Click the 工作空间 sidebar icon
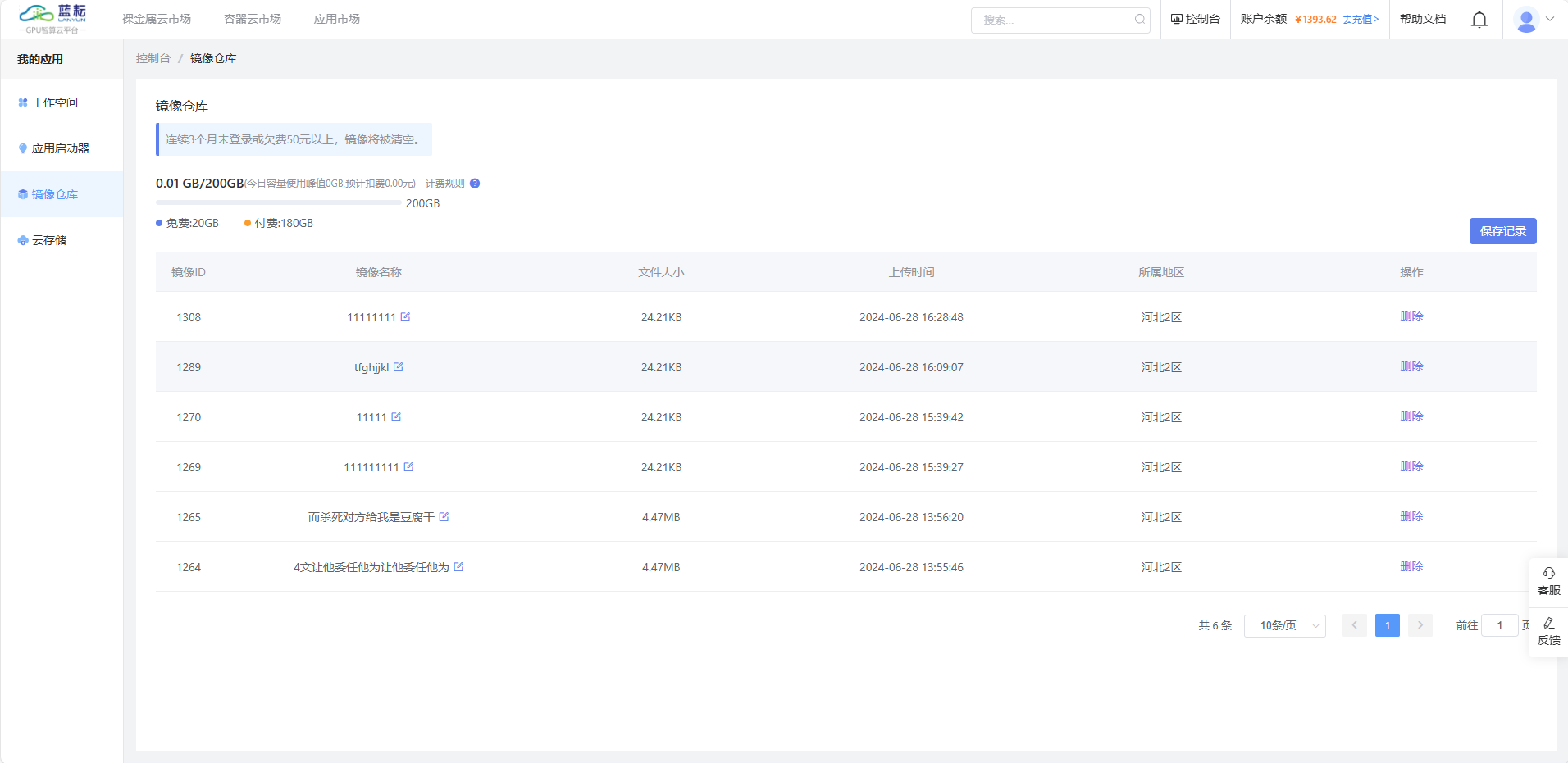Screen dimensions: 1568x763 tap(23, 102)
